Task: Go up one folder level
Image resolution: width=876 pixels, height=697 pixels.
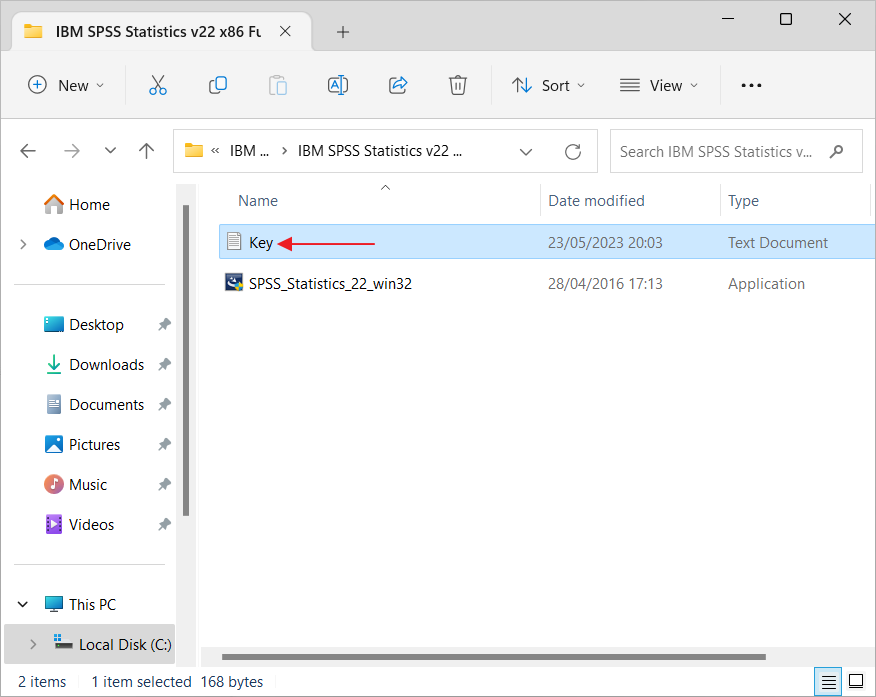Action: tap(147, 152)
